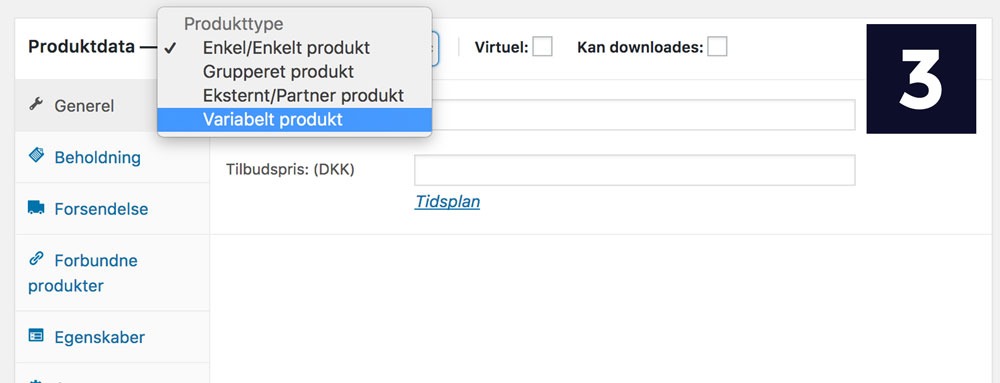Click the Tilbudspris (DKK) input field

(x=635, y=170)
